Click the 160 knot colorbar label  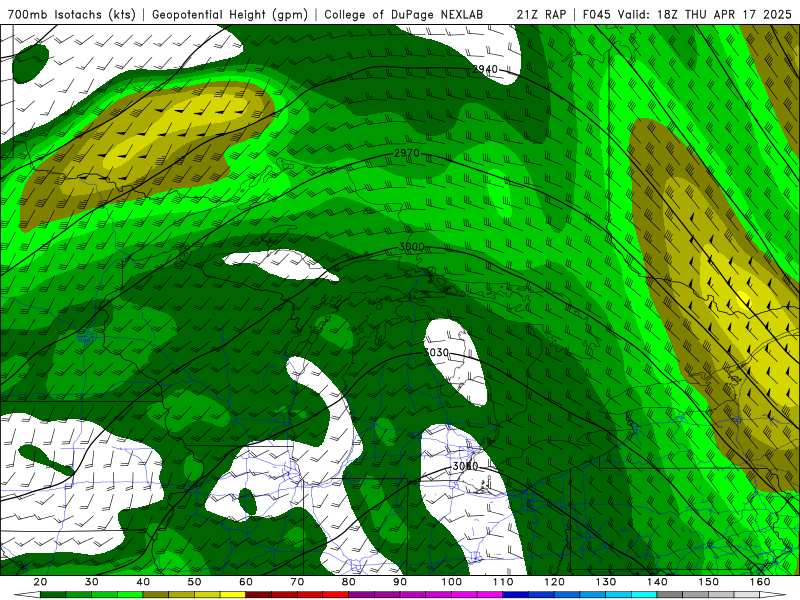click(760, 582)
